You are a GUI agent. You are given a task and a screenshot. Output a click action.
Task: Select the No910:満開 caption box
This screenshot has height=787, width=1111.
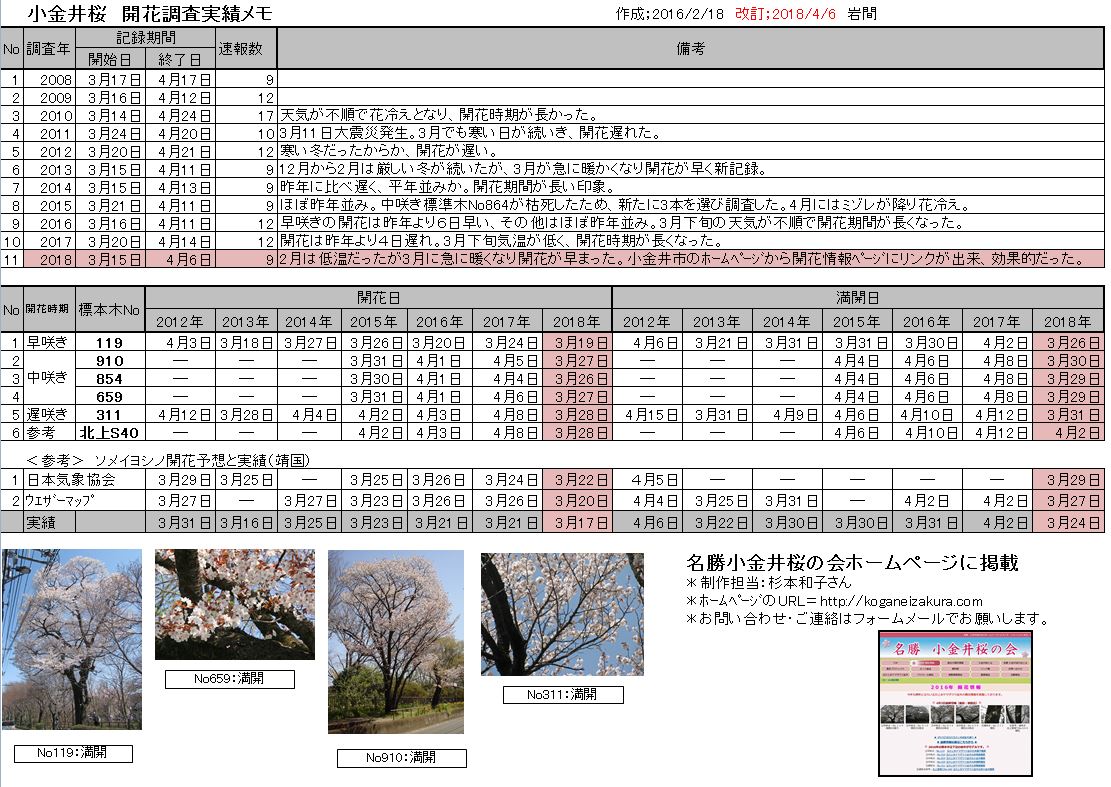click(401, 758)
